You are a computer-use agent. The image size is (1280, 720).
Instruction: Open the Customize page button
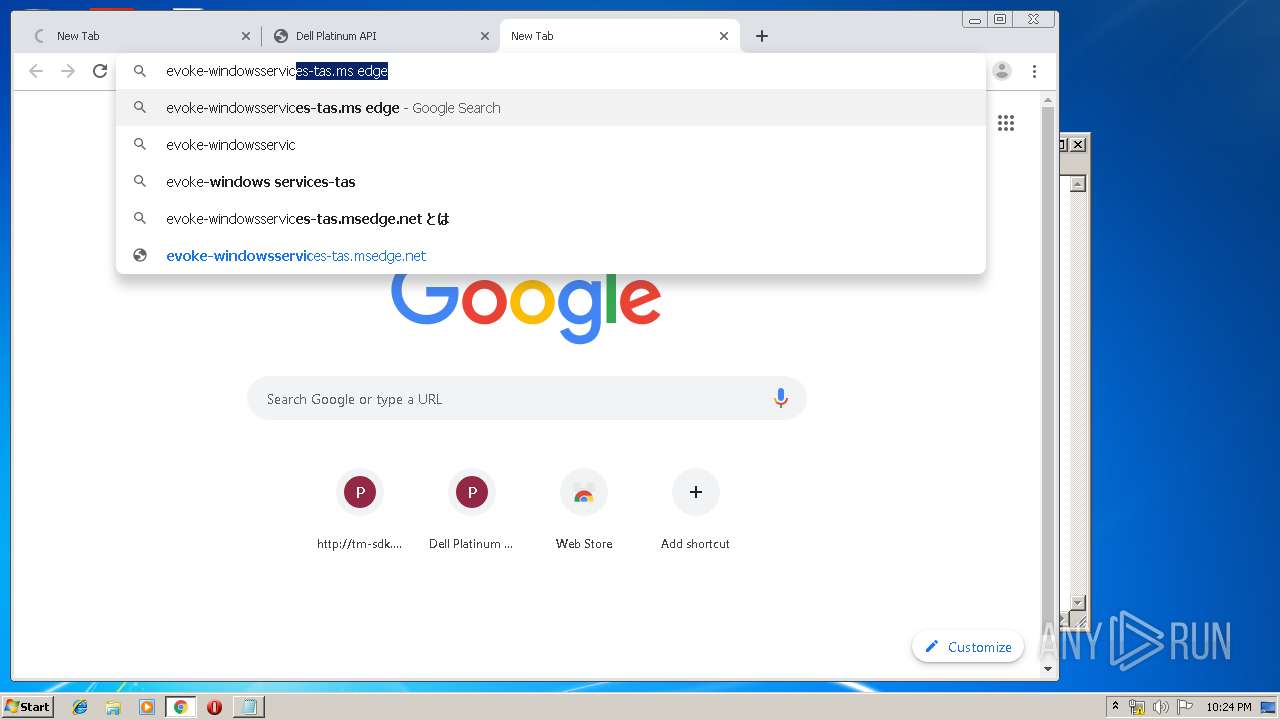click(968, 647)
